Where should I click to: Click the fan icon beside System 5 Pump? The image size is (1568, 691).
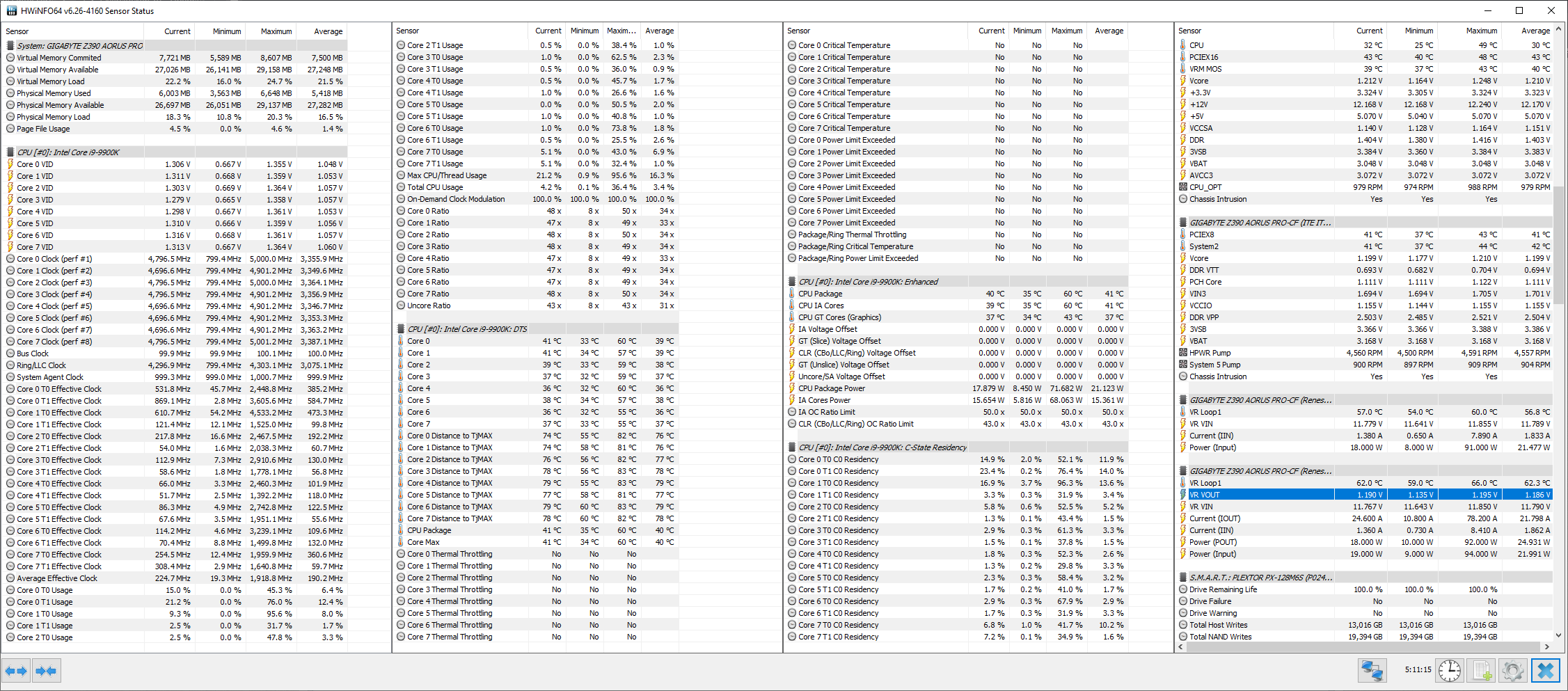pyautogui.click(x=1182, y=365)
